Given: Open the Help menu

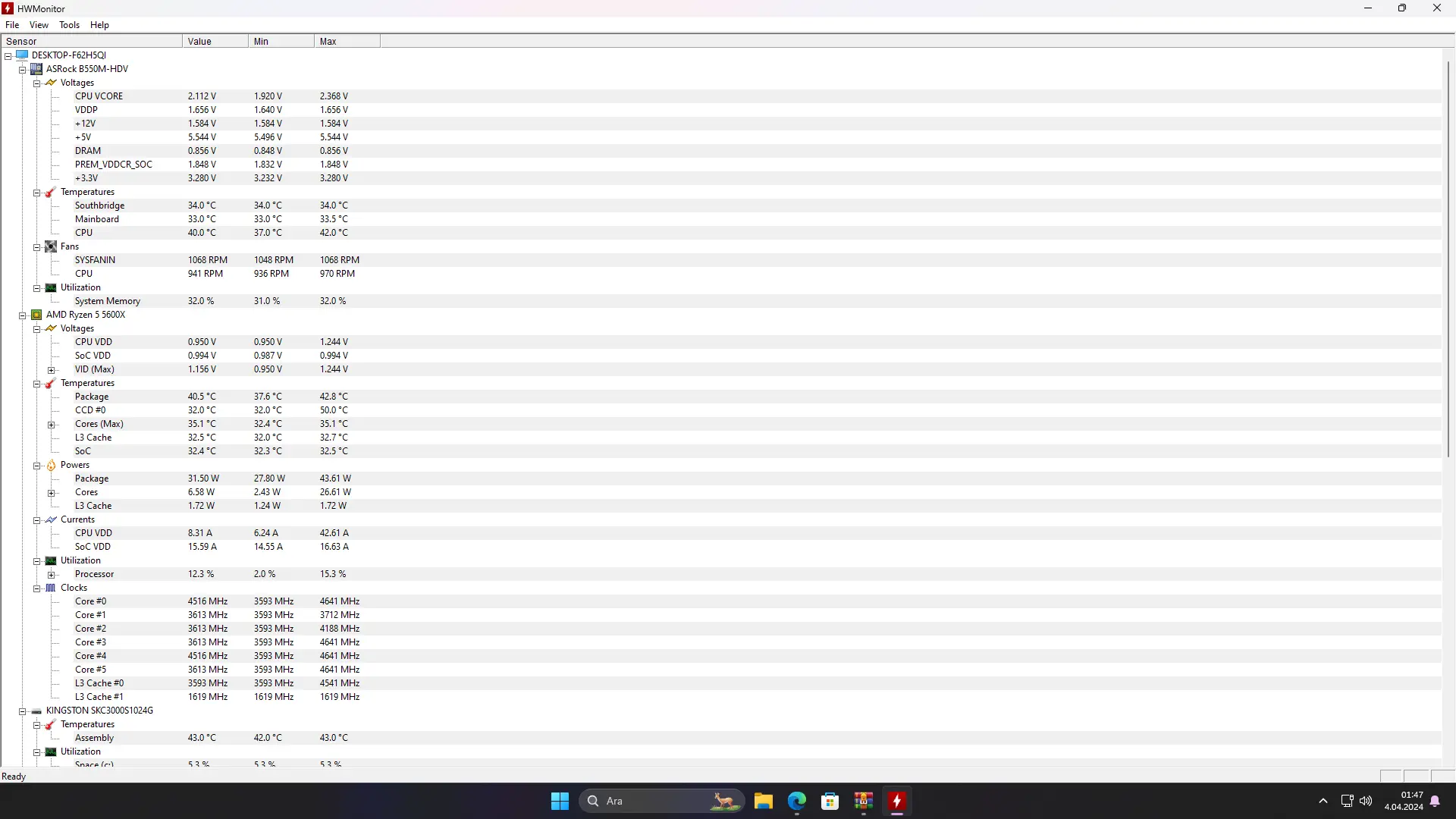Looking at the screenshot, I should 99,25.
